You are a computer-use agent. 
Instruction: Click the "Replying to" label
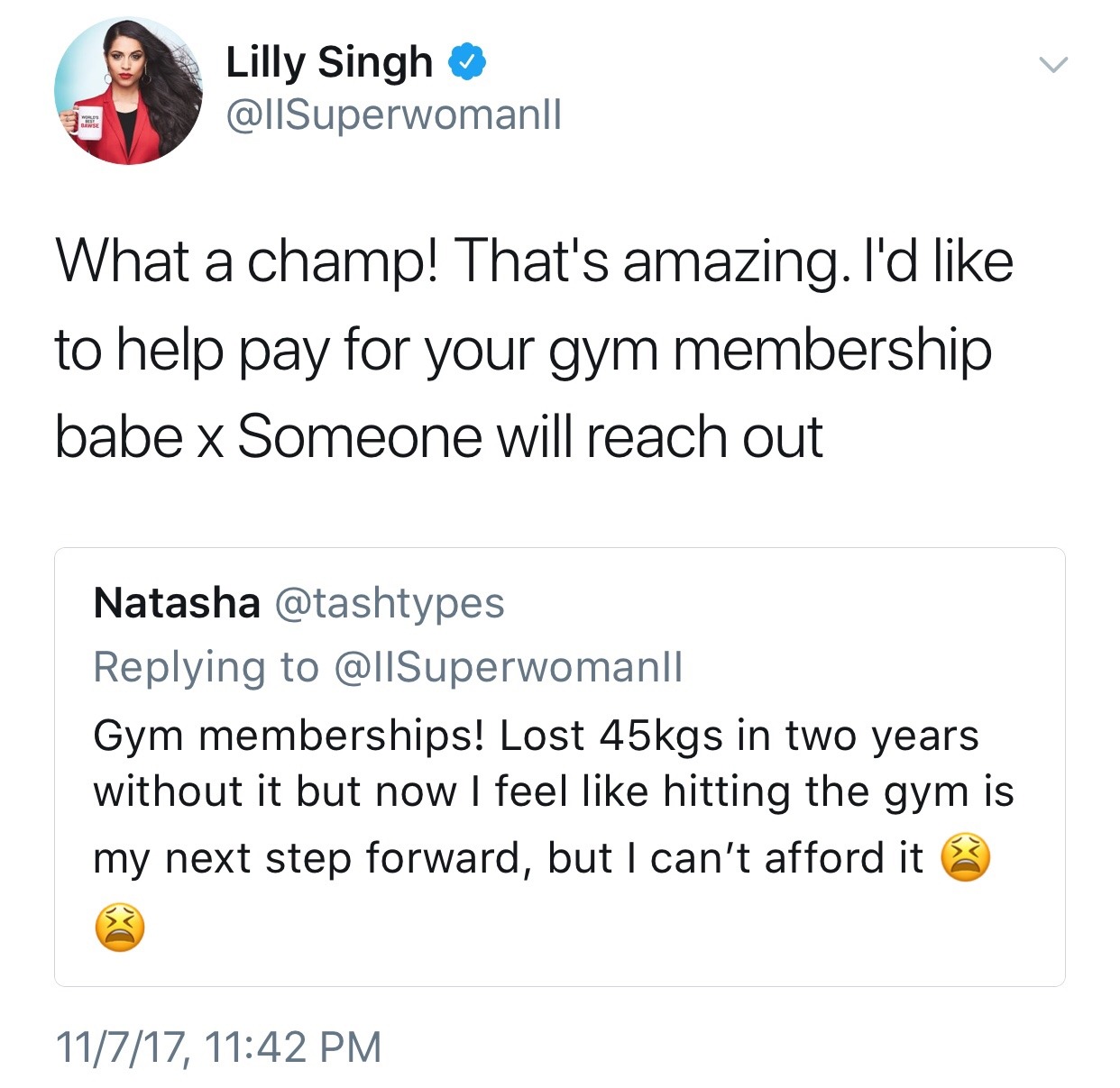click(x=207, y=667)
